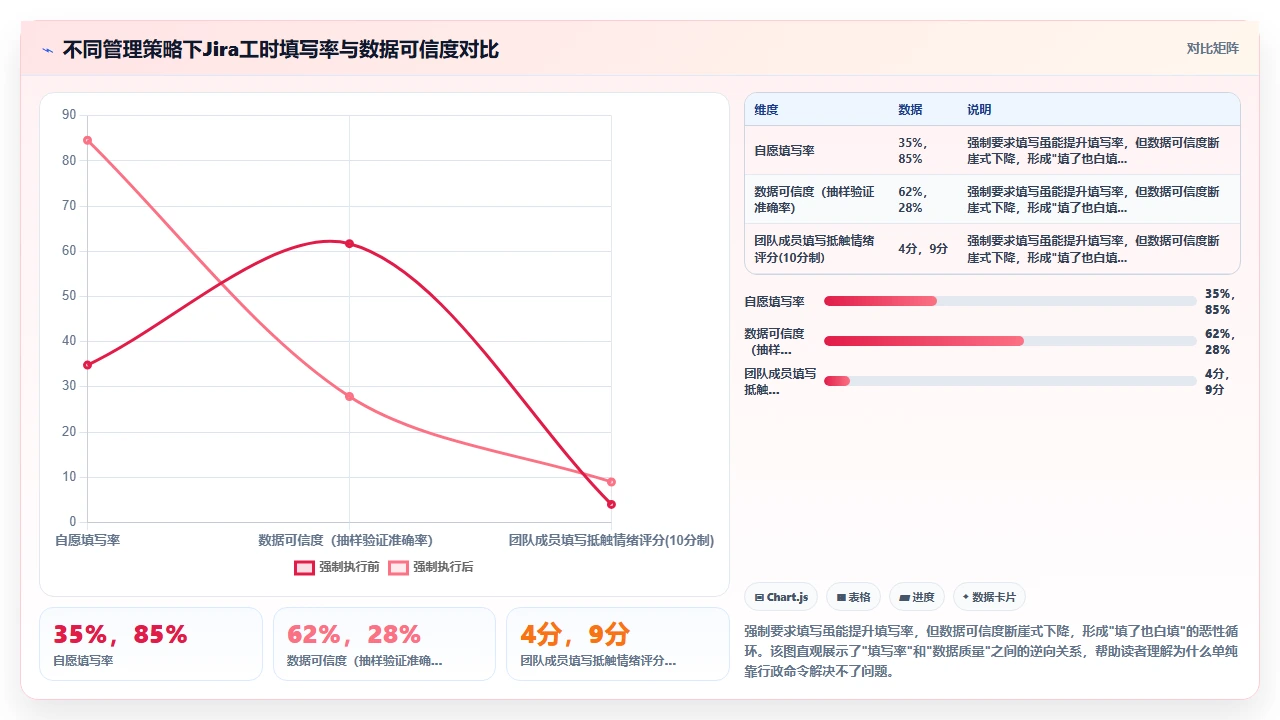Toggle the 强制执行前 legend entry

(x=337, y=567)
